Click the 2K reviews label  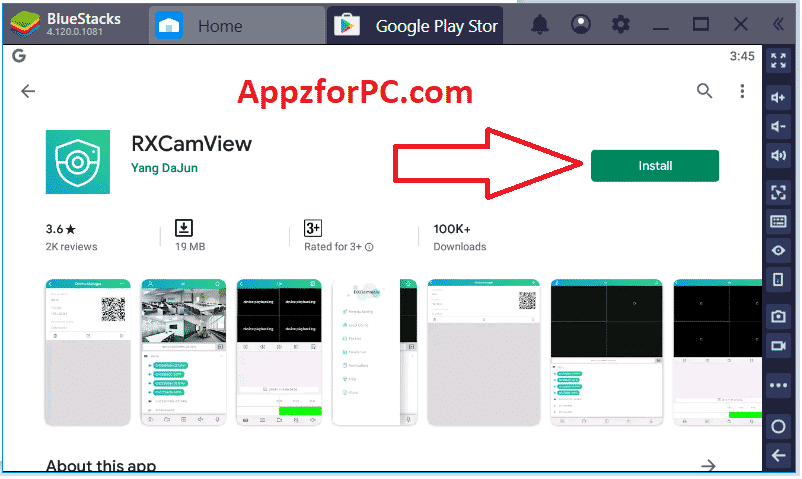tap(71, 247)
